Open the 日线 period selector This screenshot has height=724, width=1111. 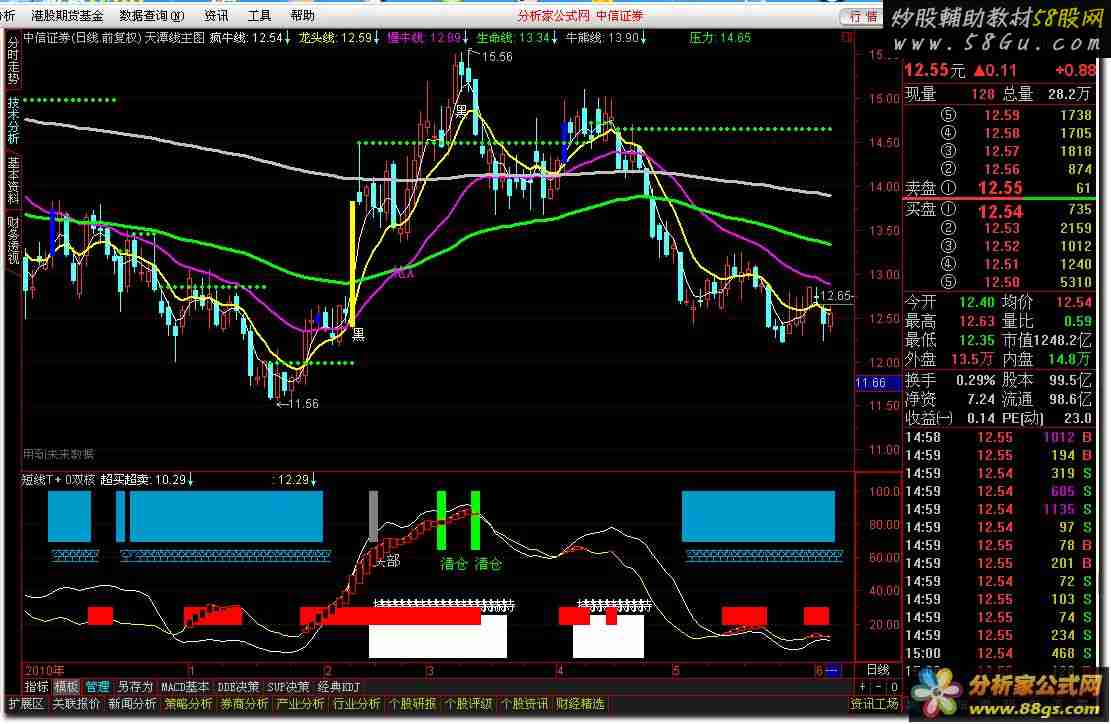pyautogui.click(x=879, y=669)
